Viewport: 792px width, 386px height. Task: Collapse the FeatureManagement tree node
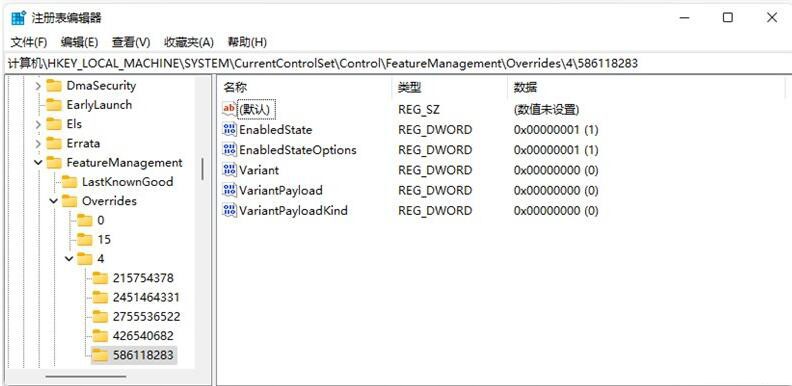pos(38,163)
